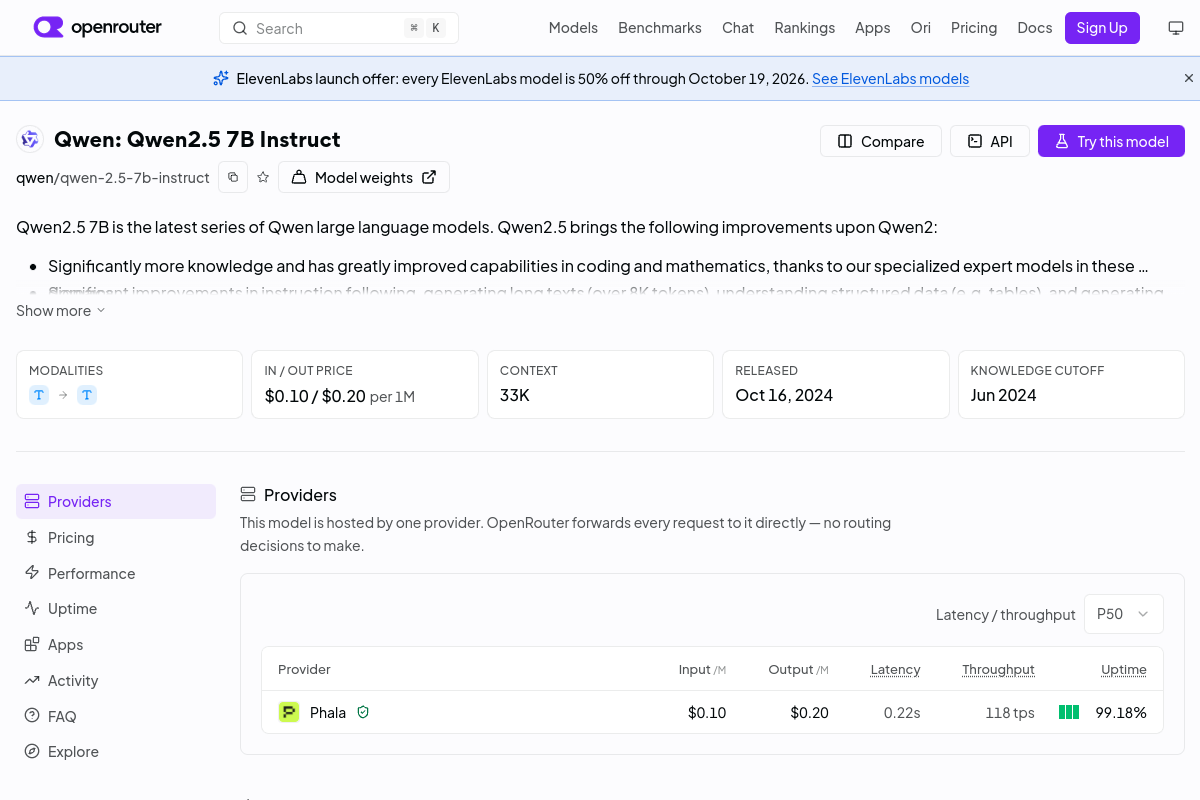Select Pricing in the sidebar
Image resolution: width=1200 pixels, height=800 pixels.
116,537
